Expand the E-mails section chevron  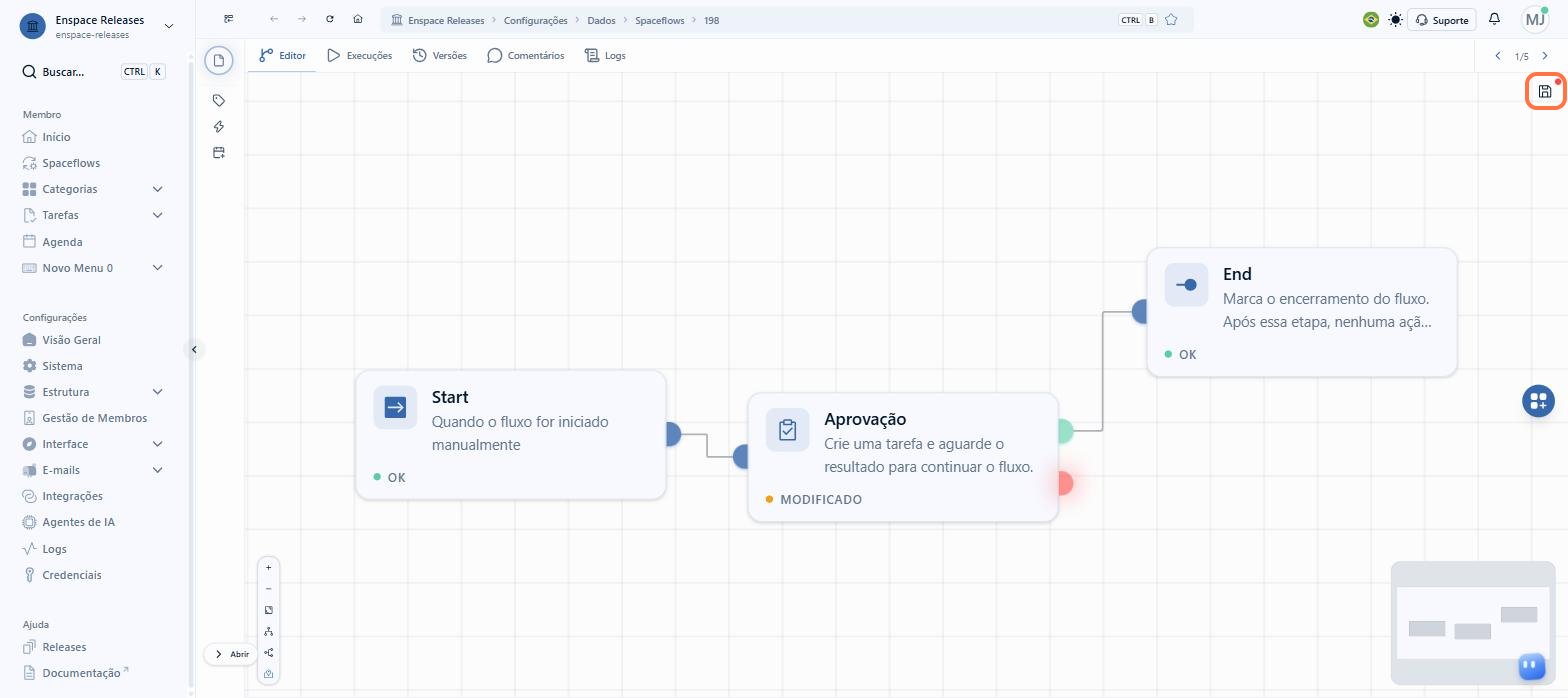point(157,470)
